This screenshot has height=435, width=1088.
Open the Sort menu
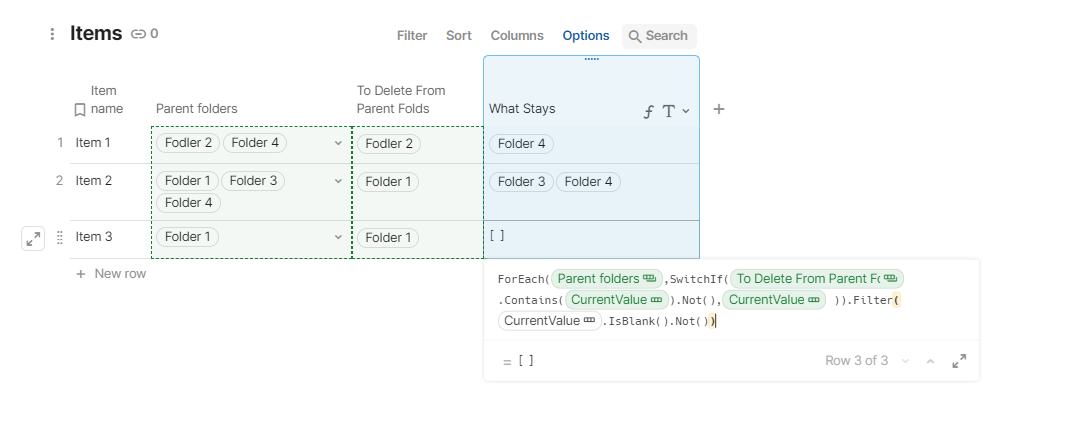tap(459, 36)
